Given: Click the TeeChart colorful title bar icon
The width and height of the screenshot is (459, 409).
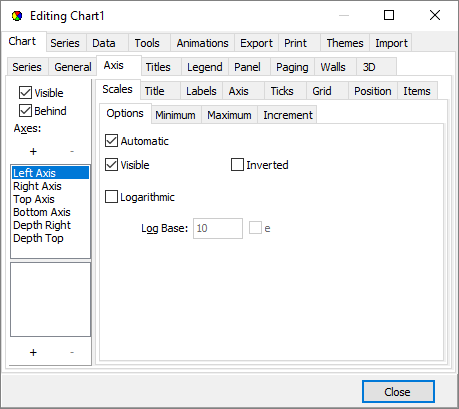Looking at the screenshot, I should pos(17,16).
